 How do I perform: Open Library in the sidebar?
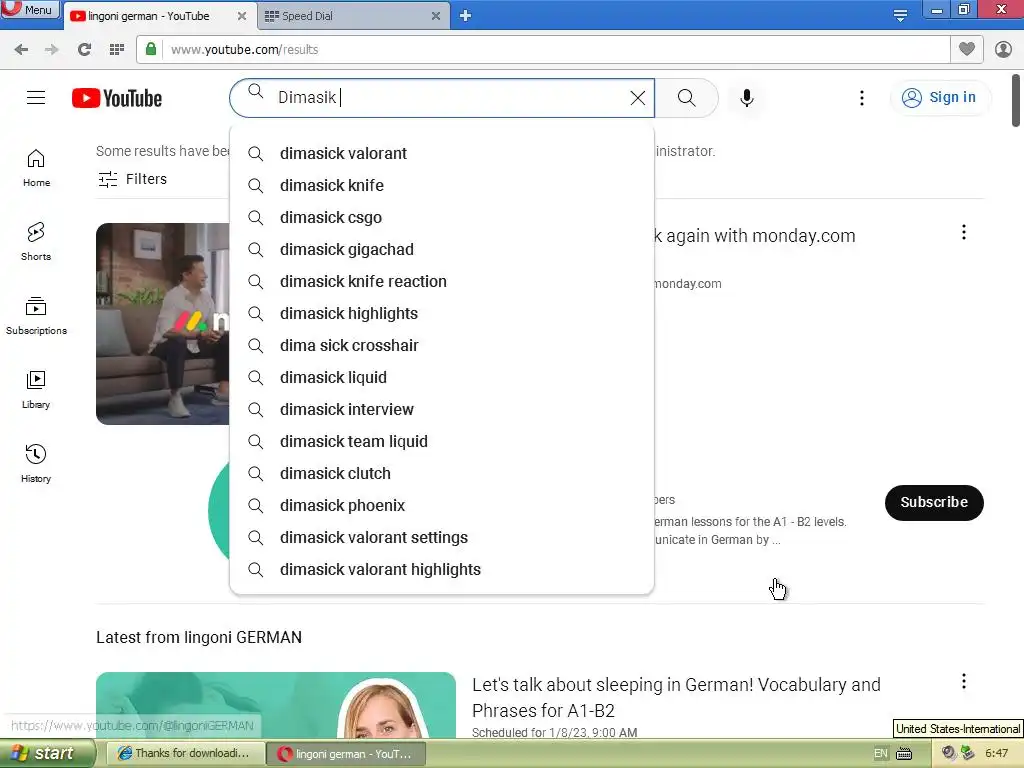tap(36, 390)
